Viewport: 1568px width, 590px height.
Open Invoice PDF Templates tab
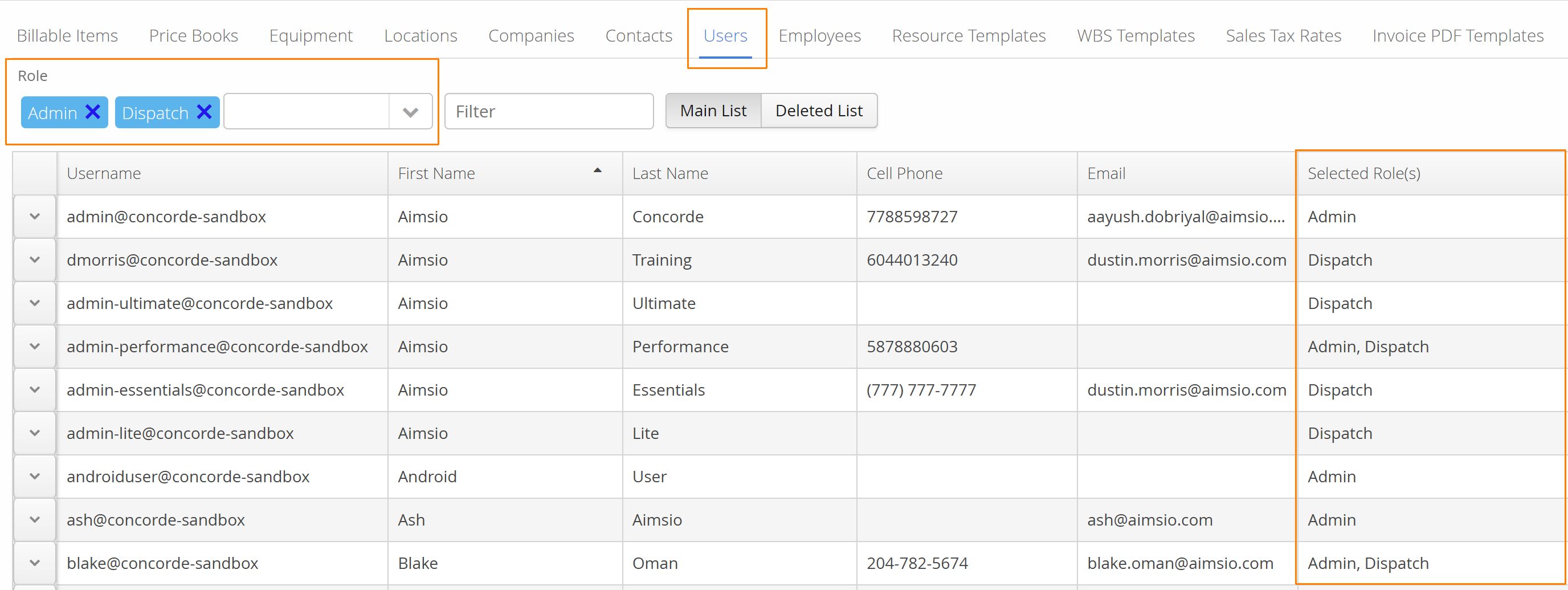coord(1459,36)
